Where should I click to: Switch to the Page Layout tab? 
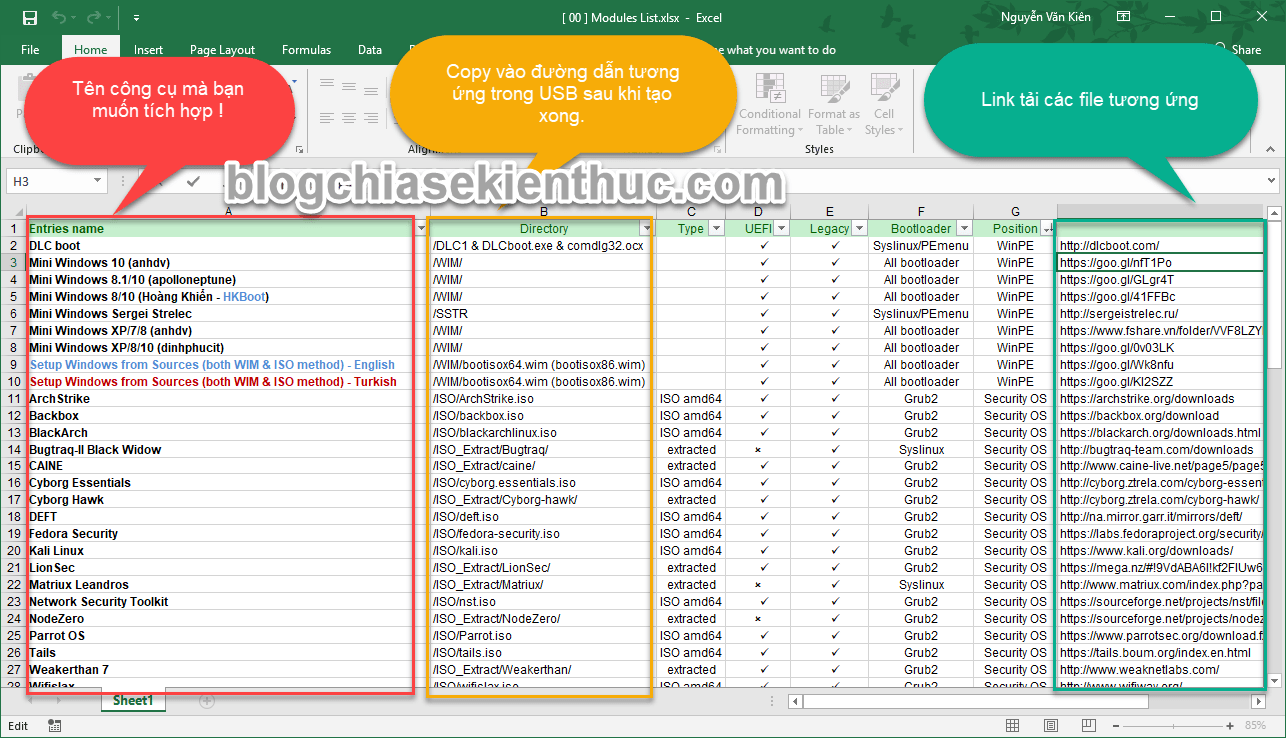[222, 50]
